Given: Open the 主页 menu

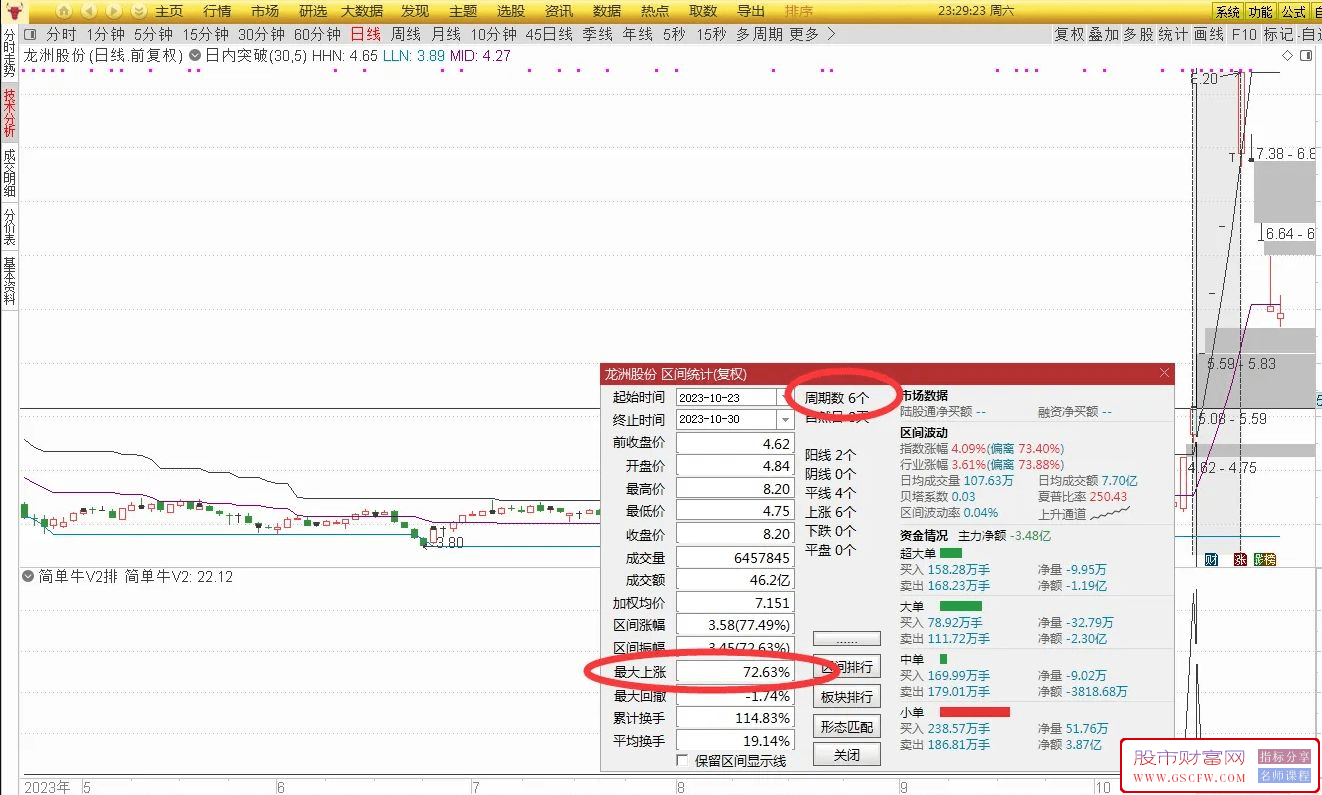Looking at the screenshot, I should pyautogui.click(x=169, y=11).
